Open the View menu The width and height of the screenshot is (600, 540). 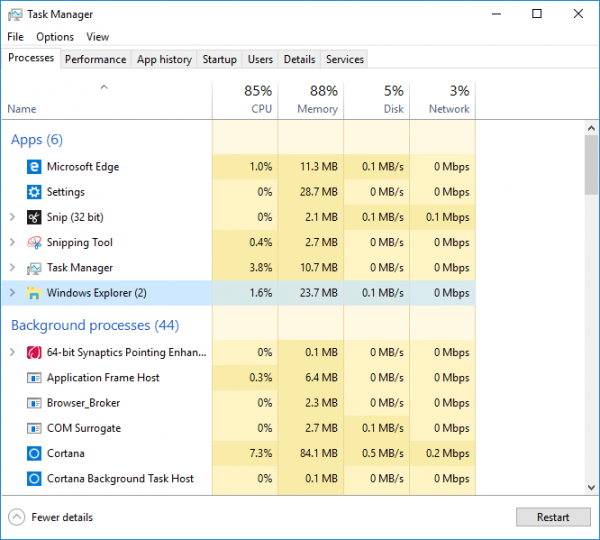[98, 37]
